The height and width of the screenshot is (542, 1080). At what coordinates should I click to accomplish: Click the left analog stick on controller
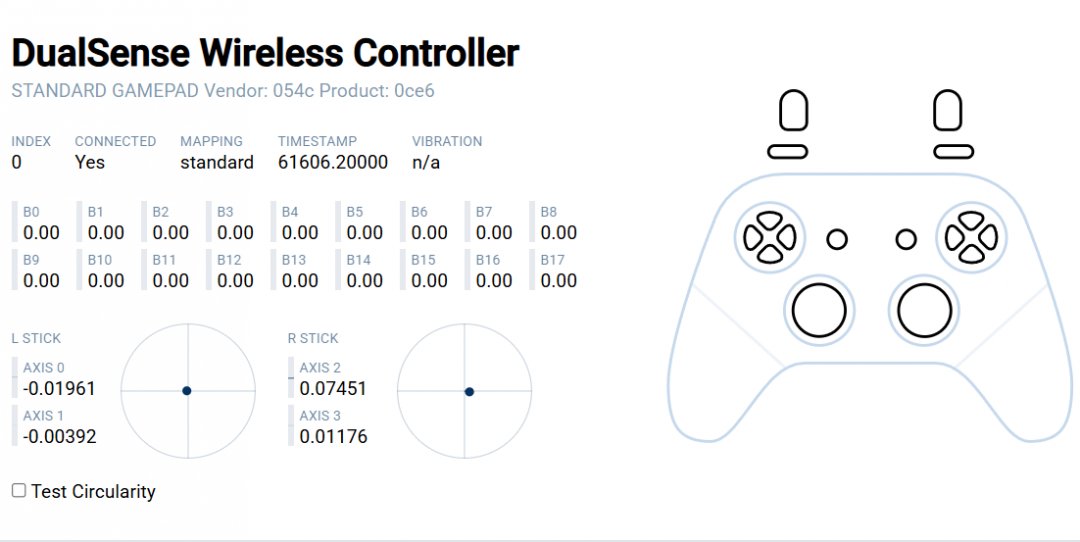click(819, 310)
